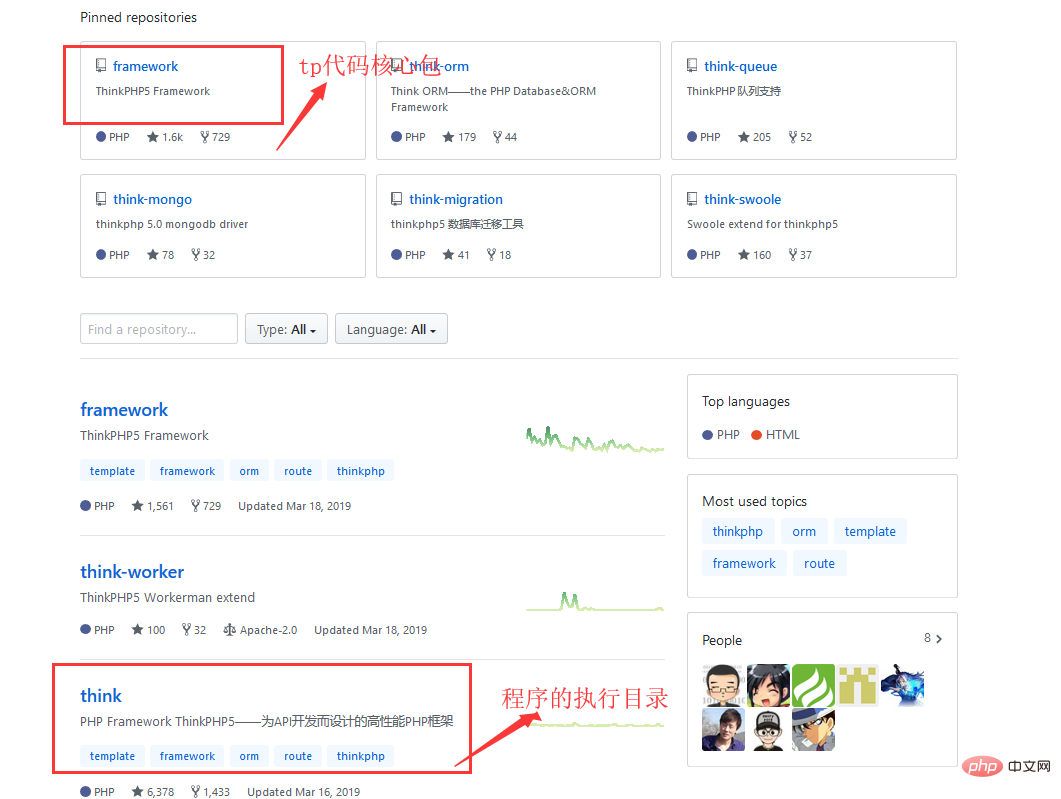Screen dimensions: 1061x799
Task: View 1,561 stargazers of framework repo
Action: coord(153,506)
